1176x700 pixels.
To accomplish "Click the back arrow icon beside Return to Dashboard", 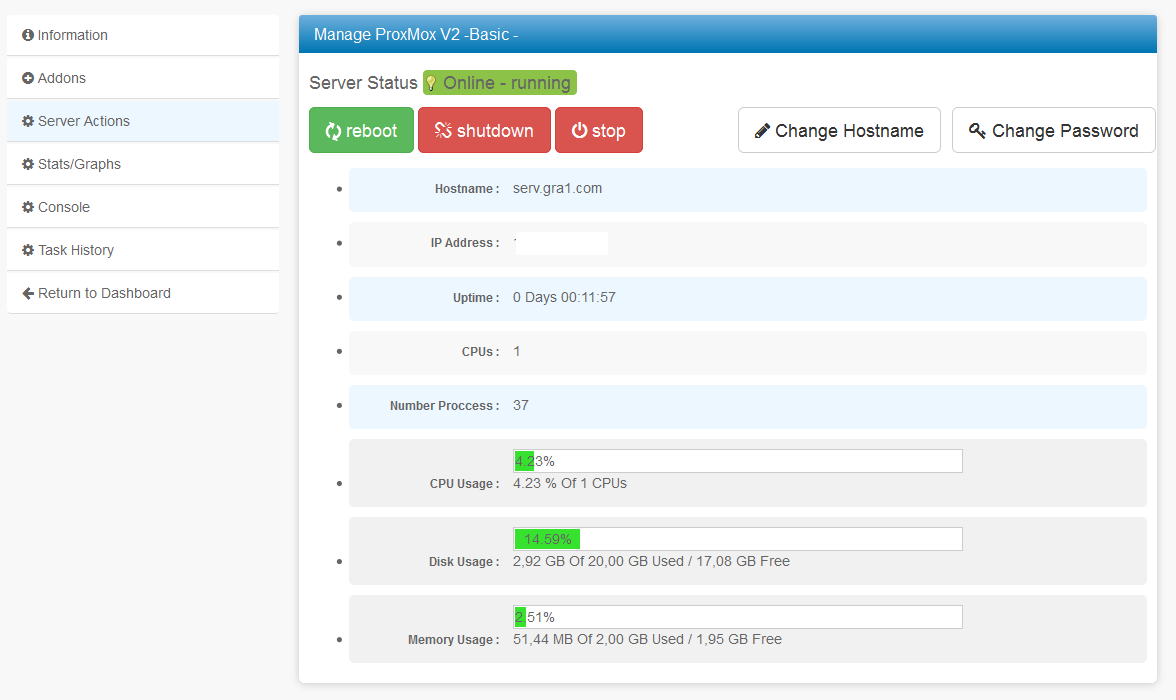I will (x=28, y=293).
